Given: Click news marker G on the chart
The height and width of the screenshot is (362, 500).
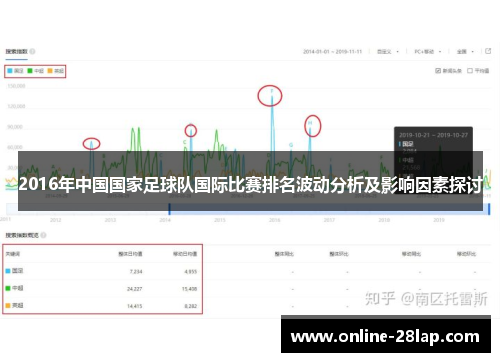Looking at the screenshot, I should tap(291, 145).
